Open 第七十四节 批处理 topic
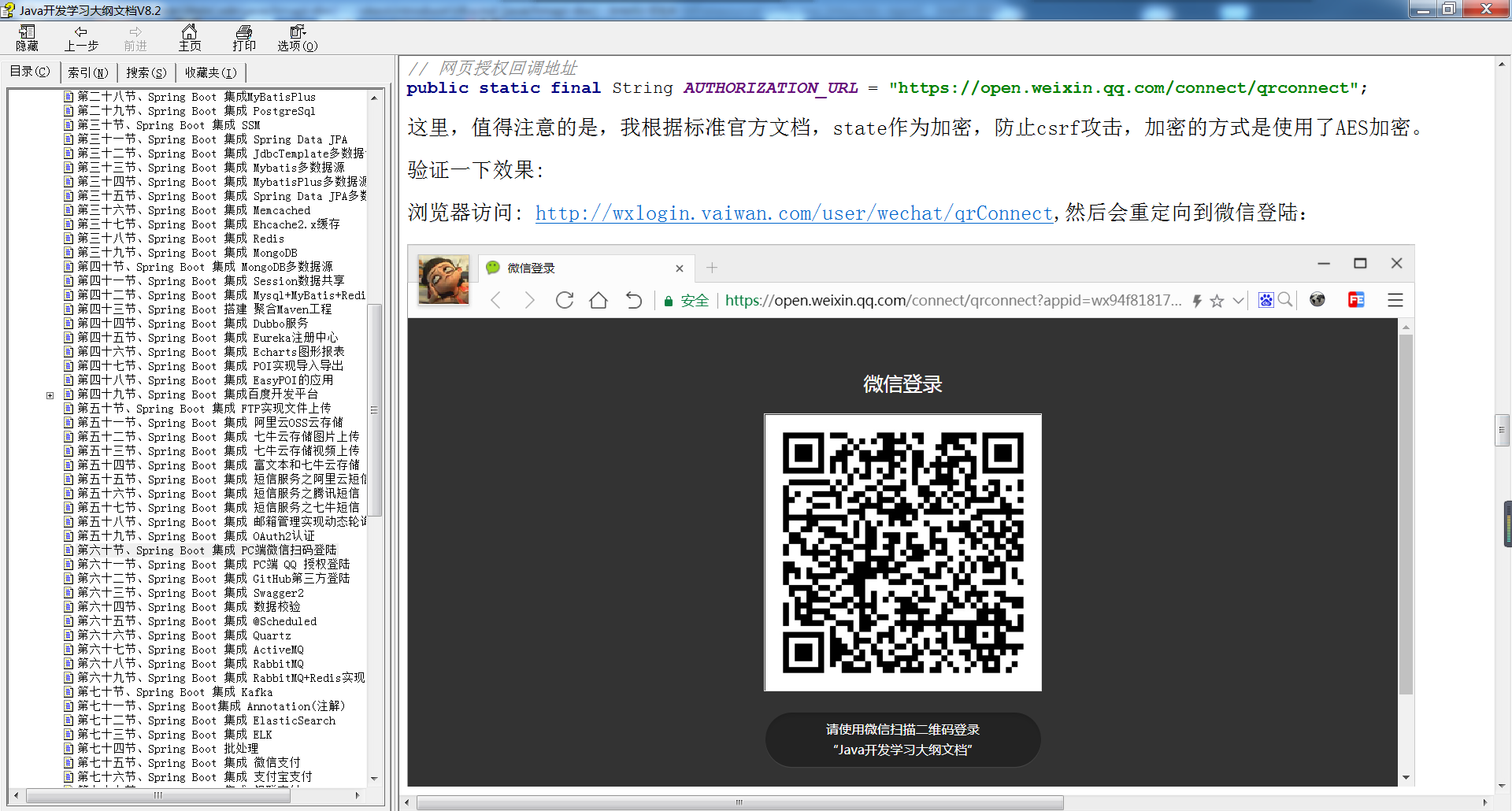This screenshot has width=1512, height=811. pyautogui.click(x=168, y=749)
